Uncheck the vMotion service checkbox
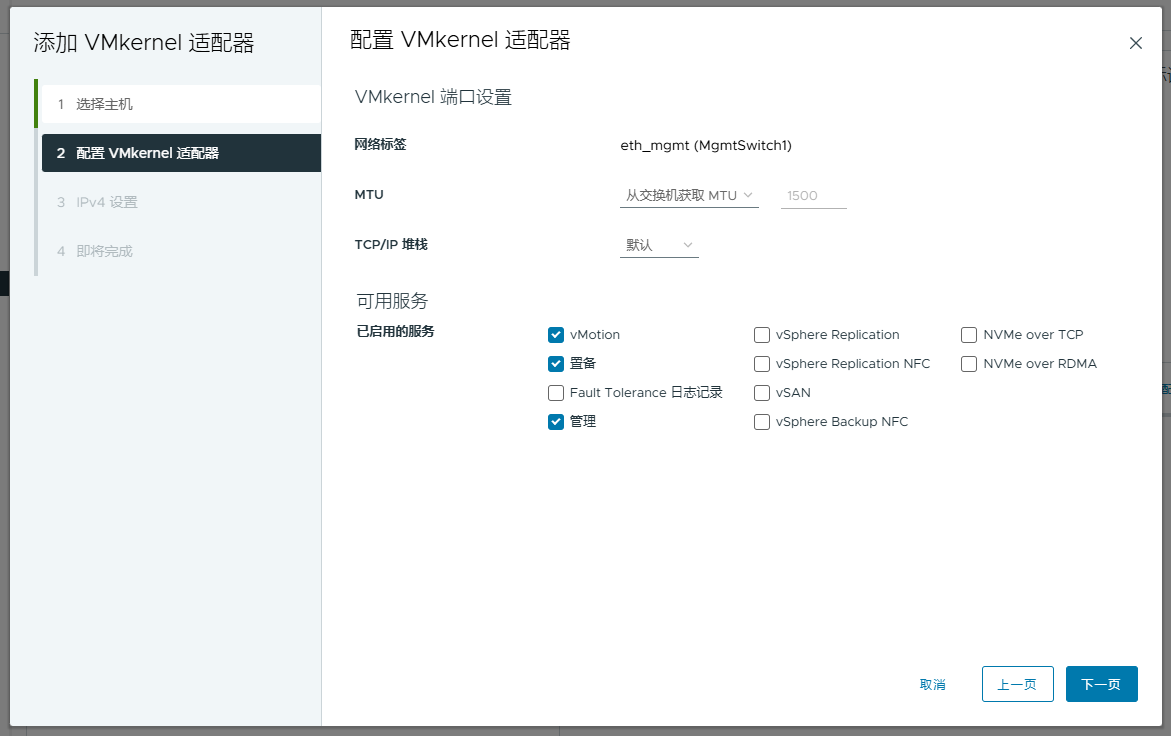This screenshot has height=736, width=1171. click(x=556, y=334)
